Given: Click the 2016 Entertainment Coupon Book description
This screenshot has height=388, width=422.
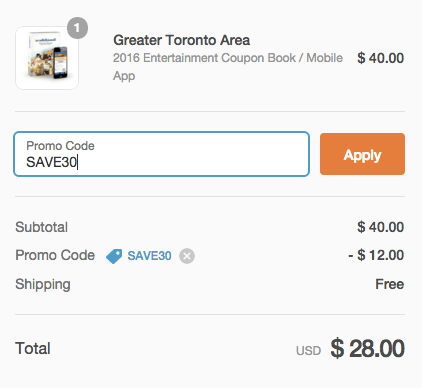Looking at the screenshot, I should (228, 67).
